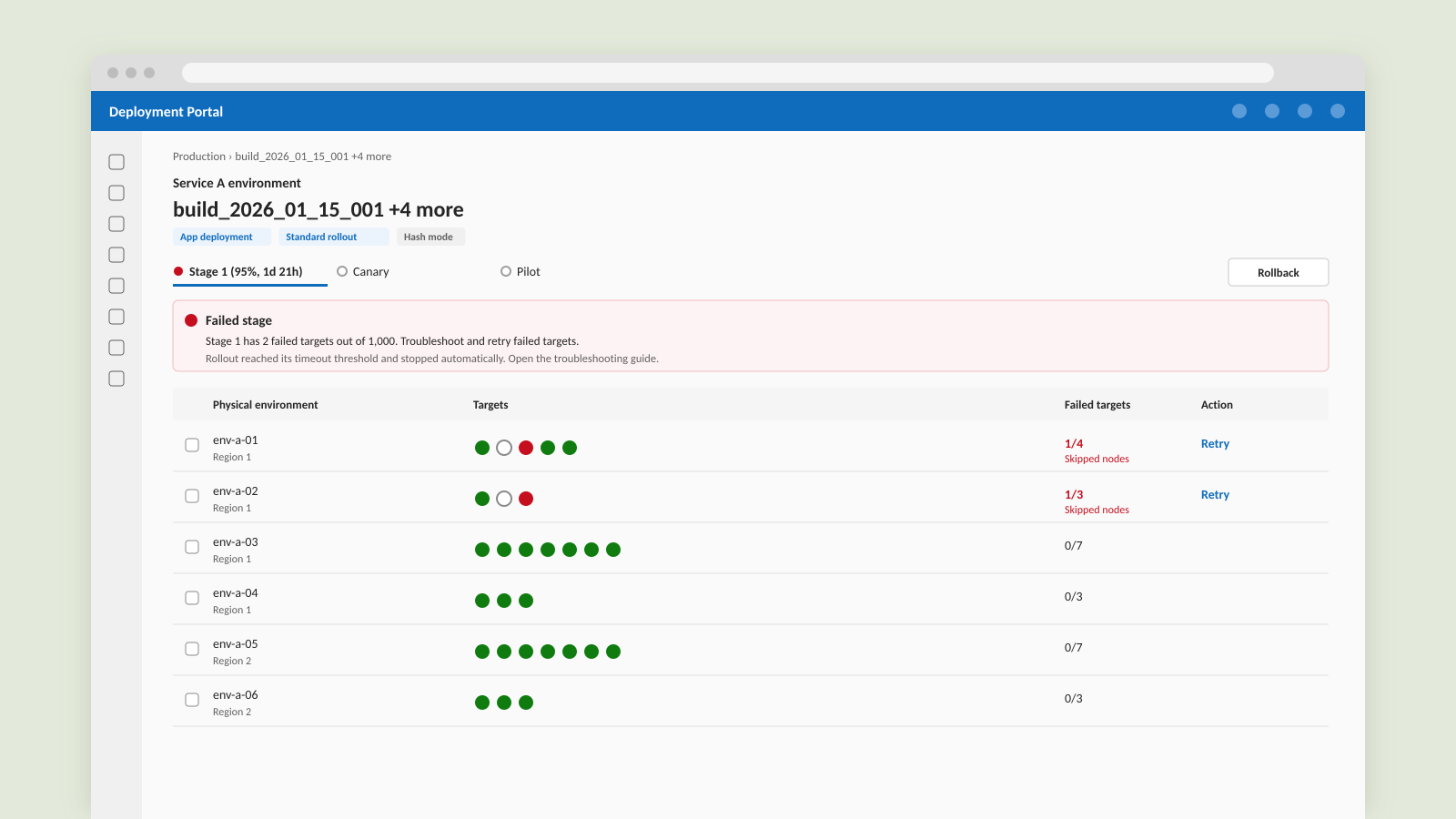Toggle checkbox for env-a-05
Screen dimensions: 1456x819
pyautogui.click(x=192, y=649)
